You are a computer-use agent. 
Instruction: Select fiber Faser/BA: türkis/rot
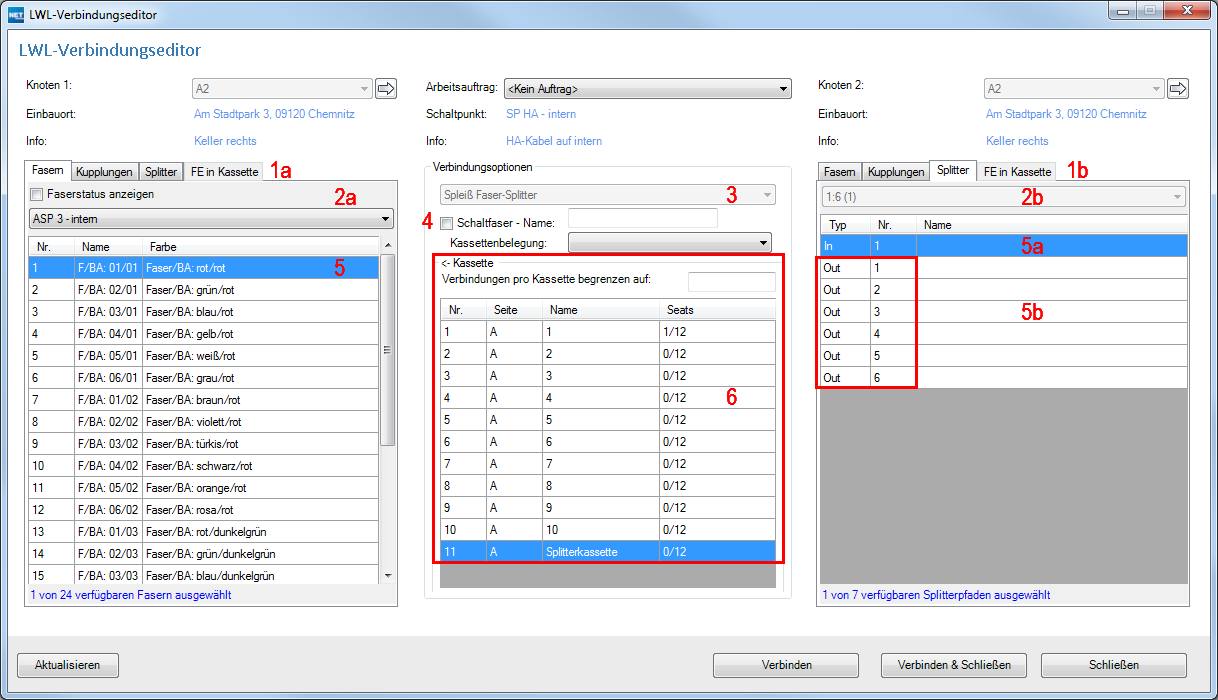coord(204,443)
